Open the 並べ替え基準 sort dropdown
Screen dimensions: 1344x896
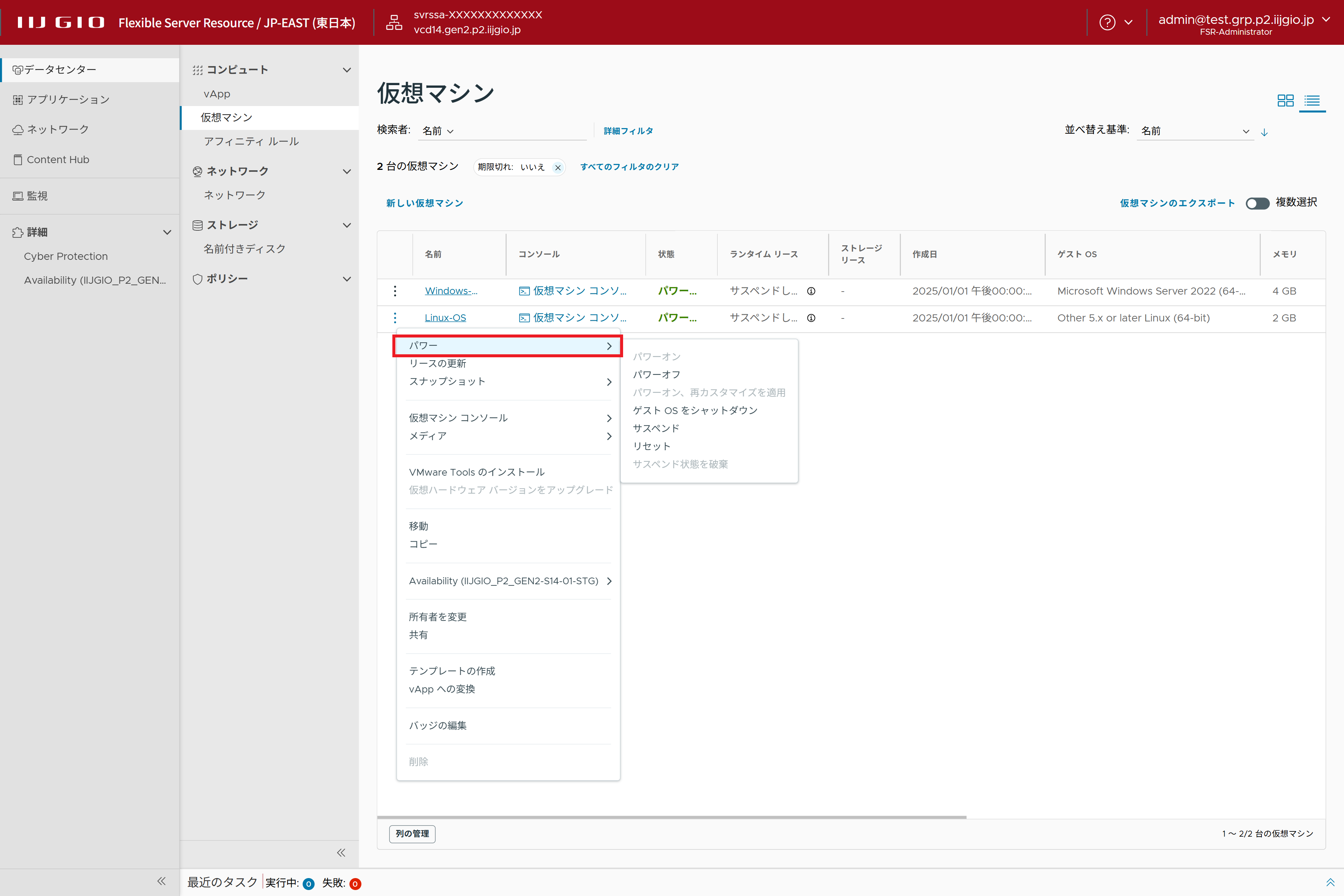point(1194,131)
